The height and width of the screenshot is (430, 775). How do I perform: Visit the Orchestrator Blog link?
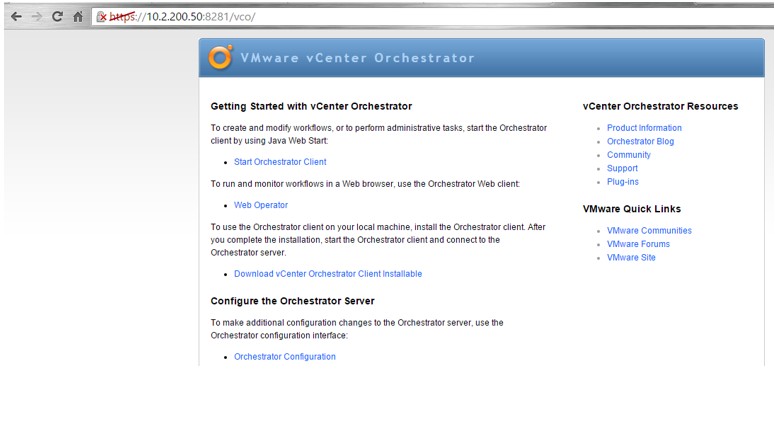pyautogui.click(x=641, y=142)
